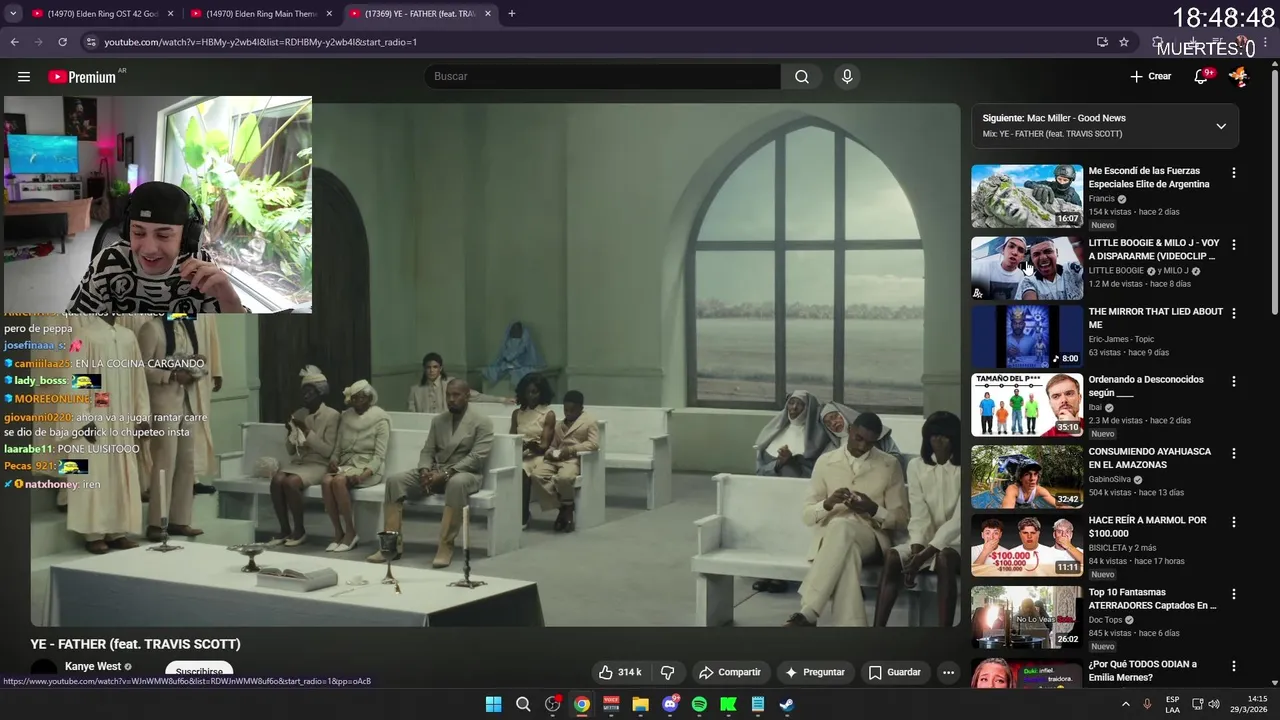Open options menu for Ordenando a Desconocidos
This screenshot has width=1280, height=720.
click(1233, 381)
